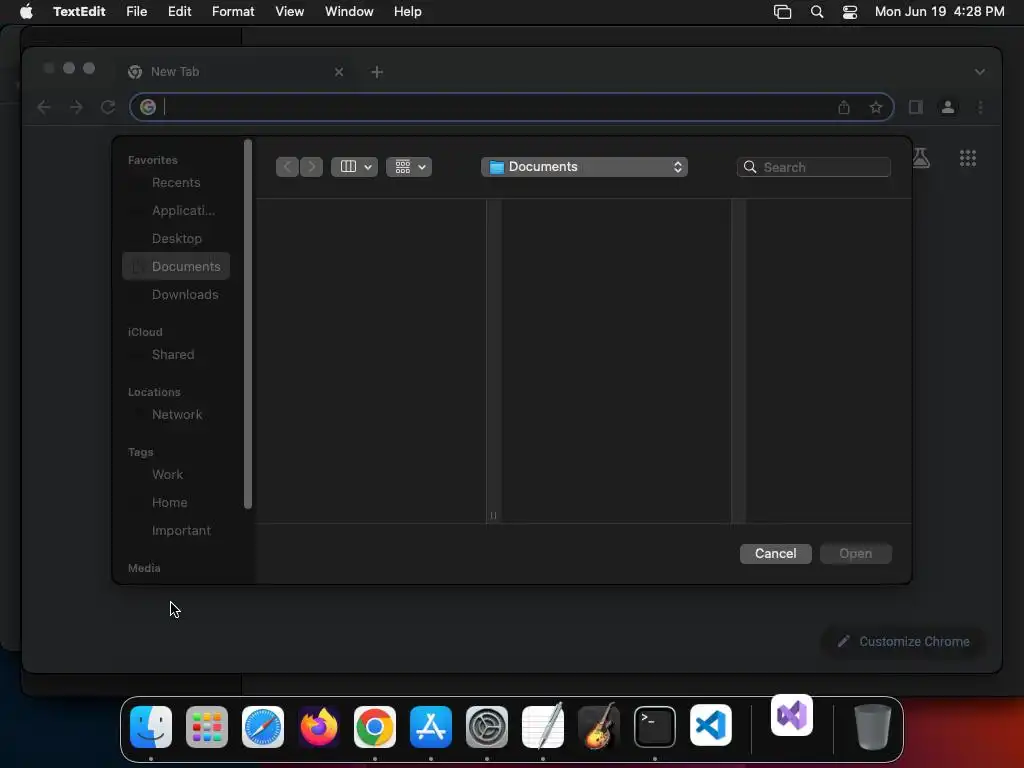
Task: Open Chrome's three-dot menu
Action: (x=980, y=107)
